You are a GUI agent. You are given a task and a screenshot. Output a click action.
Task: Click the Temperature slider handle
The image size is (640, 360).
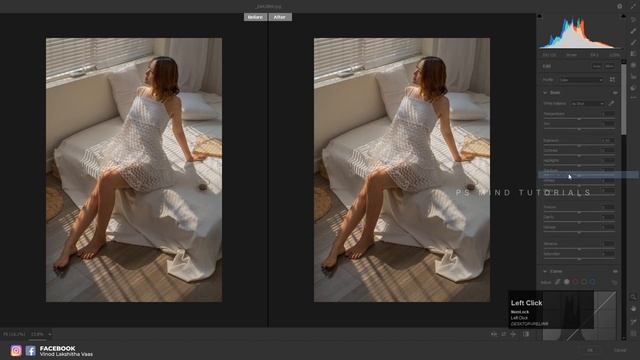click(x=579, y=119)
